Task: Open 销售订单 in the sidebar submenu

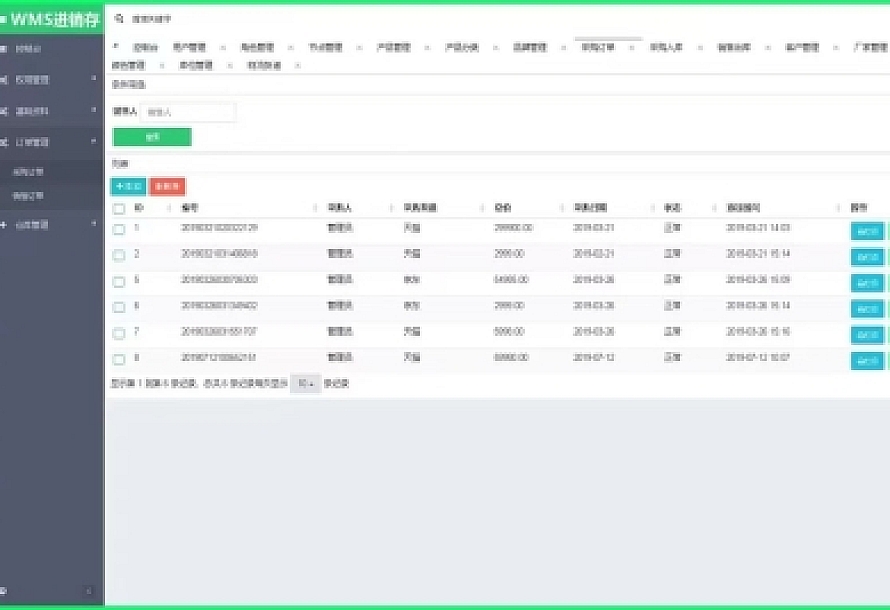Action: point(28,195)
